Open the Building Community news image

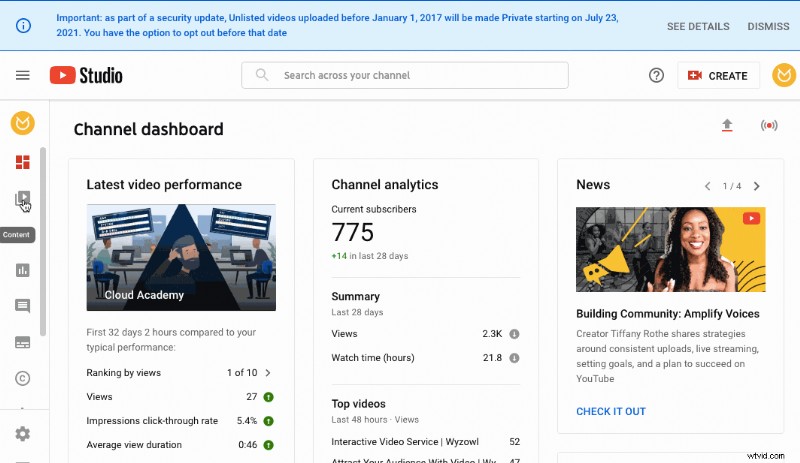coord(670,249)
